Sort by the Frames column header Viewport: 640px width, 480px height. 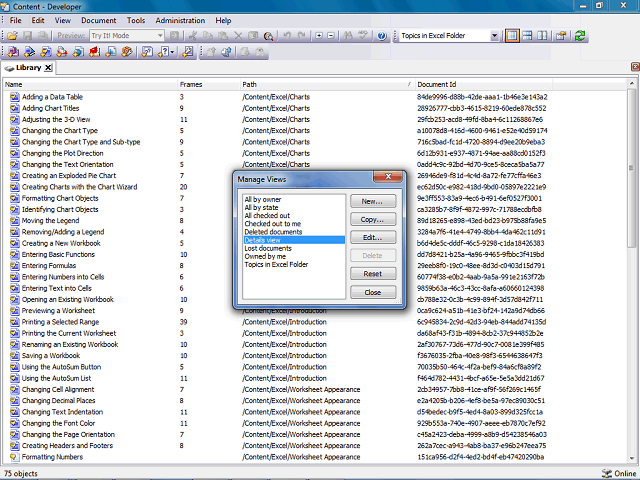pyautogui.click(x=209, y=84)
